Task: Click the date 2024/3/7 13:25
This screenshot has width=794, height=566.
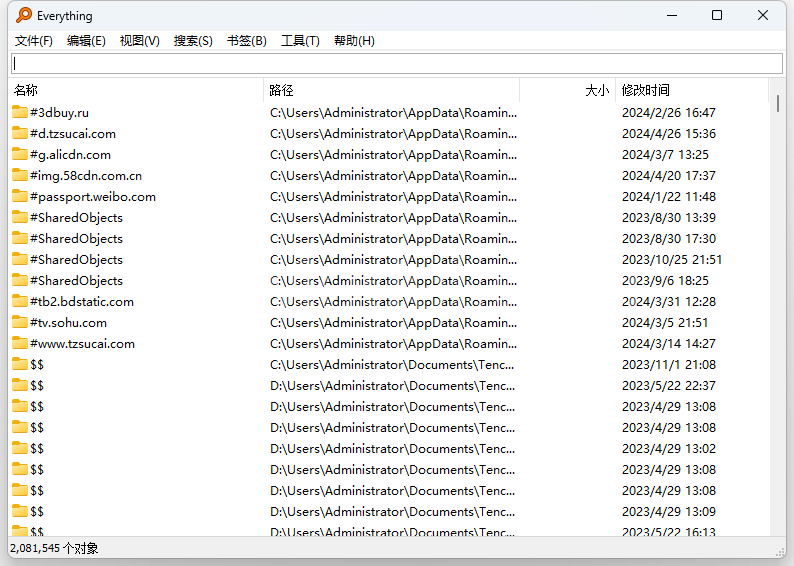Action: tap(665, 154)
